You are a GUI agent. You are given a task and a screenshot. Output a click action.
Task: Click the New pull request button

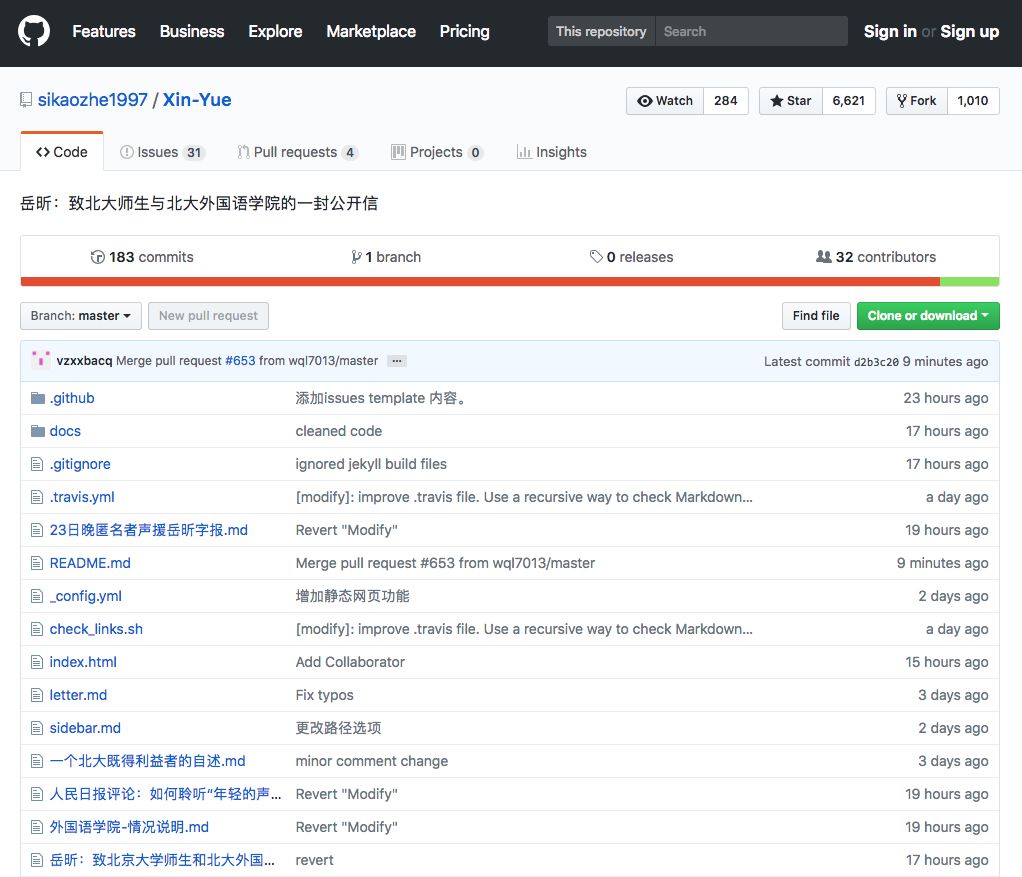point(209,316)
